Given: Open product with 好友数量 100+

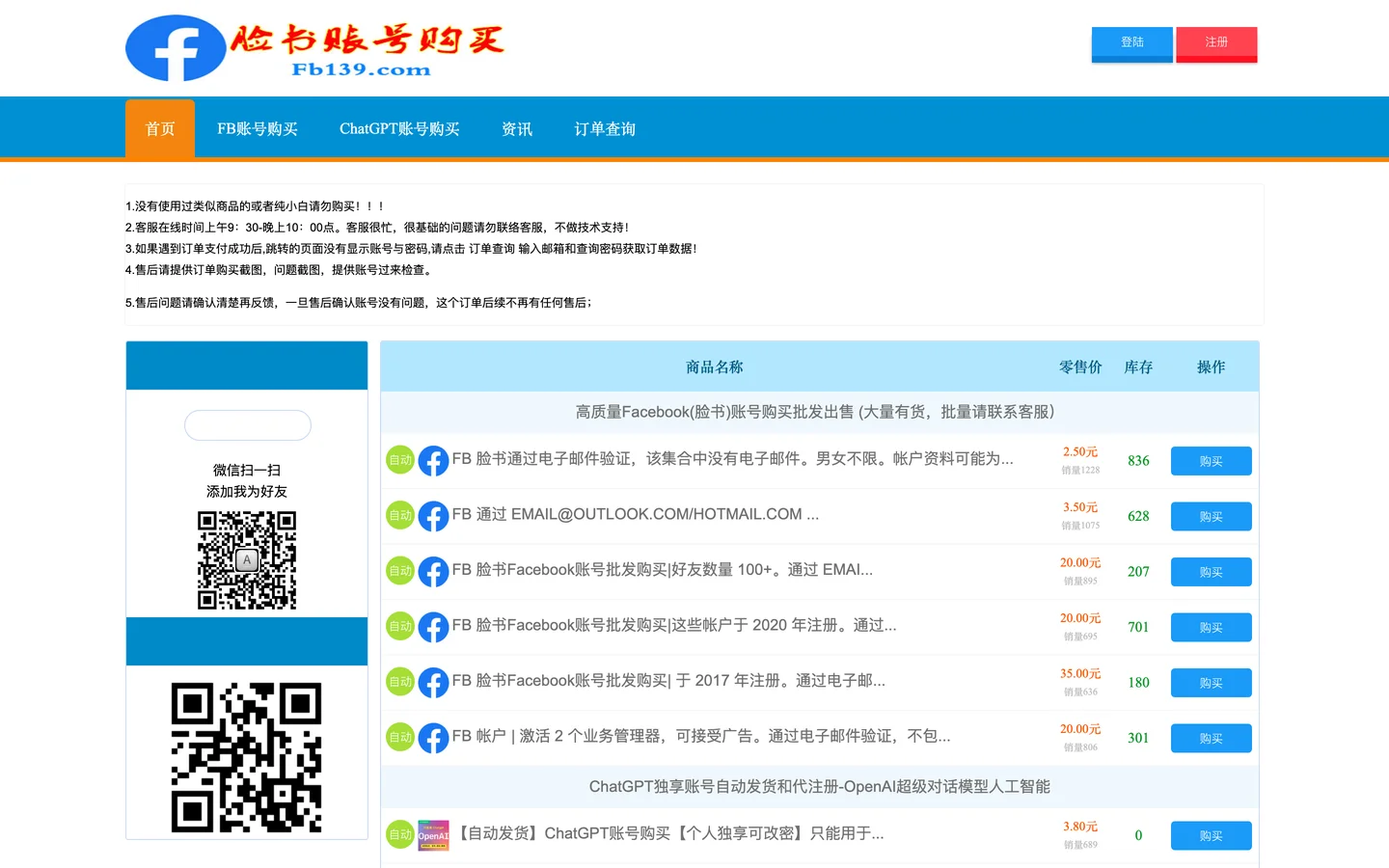Looking at the screenshot, I should coord(663,570).
